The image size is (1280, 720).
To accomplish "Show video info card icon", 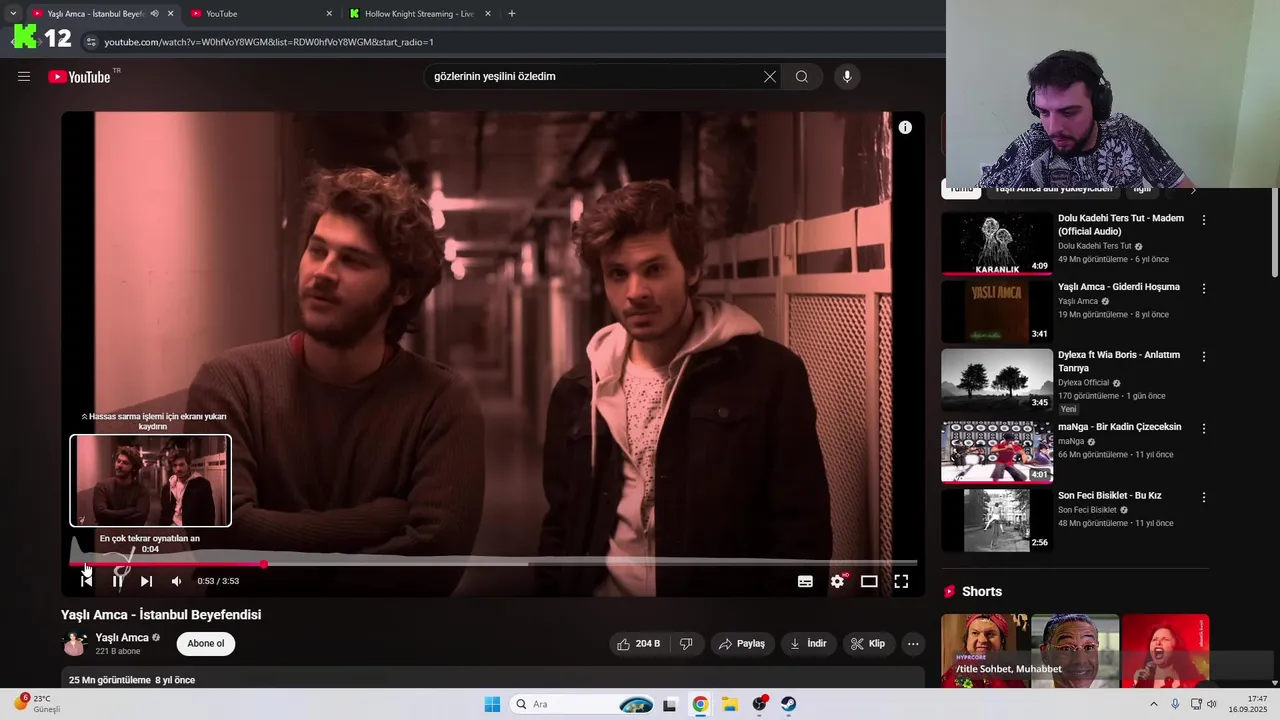I will point(905,127).
